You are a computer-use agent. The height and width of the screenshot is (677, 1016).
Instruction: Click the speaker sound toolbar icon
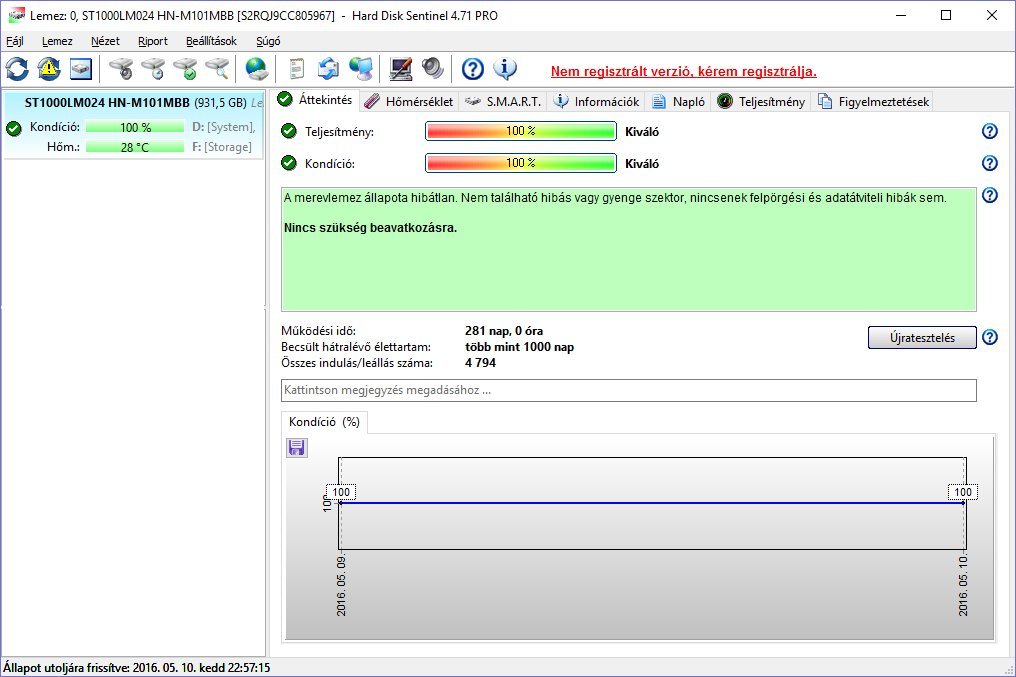tap(432, 69)
